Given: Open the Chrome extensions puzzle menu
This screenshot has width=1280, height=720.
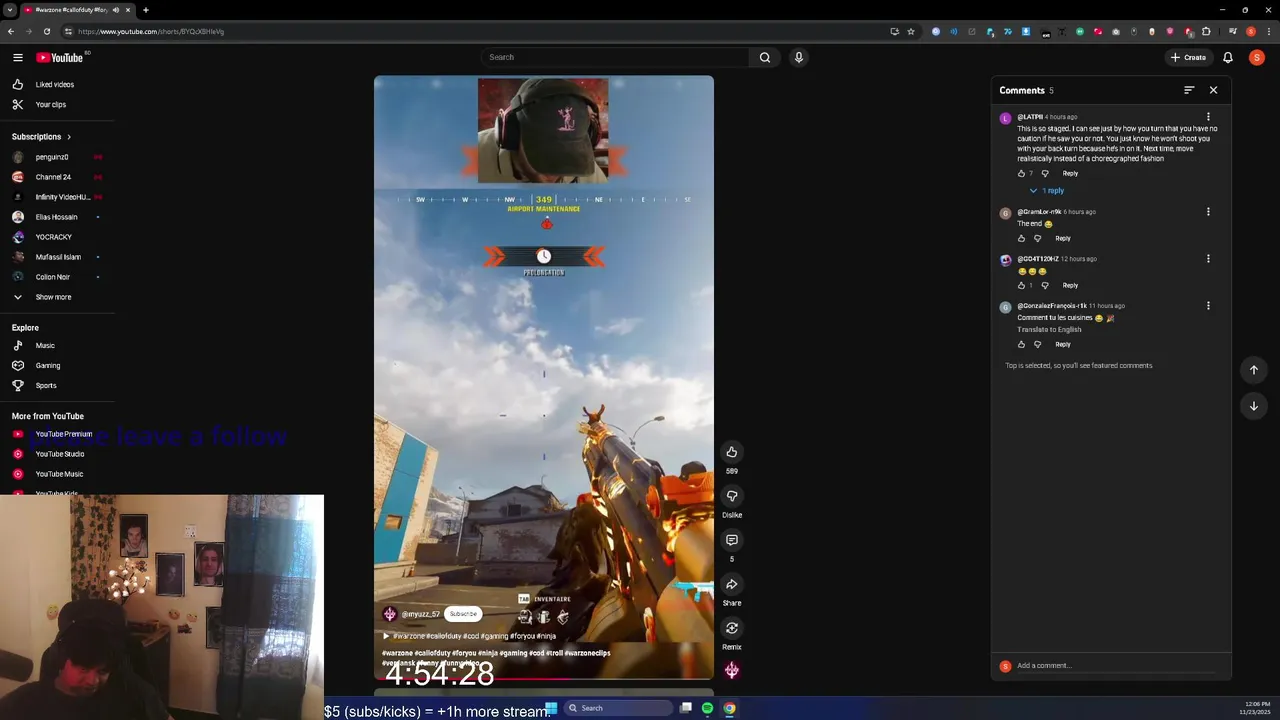Looking at the screenshot, I should pos(1206,31).
